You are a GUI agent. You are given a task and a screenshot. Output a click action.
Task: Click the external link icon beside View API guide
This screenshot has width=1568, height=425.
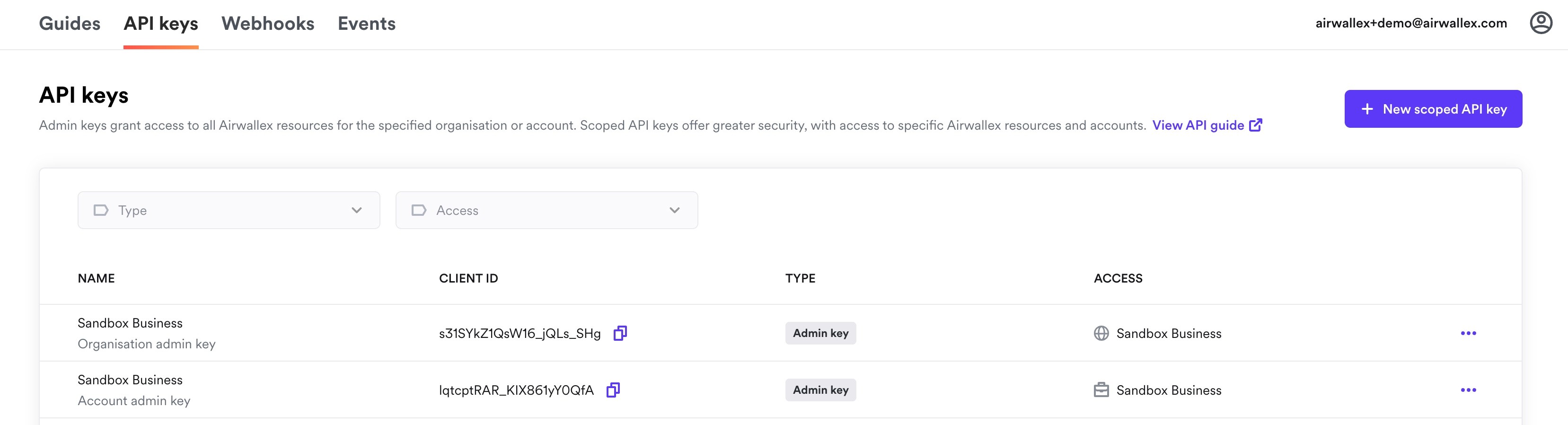click(x=1255, y=125)
